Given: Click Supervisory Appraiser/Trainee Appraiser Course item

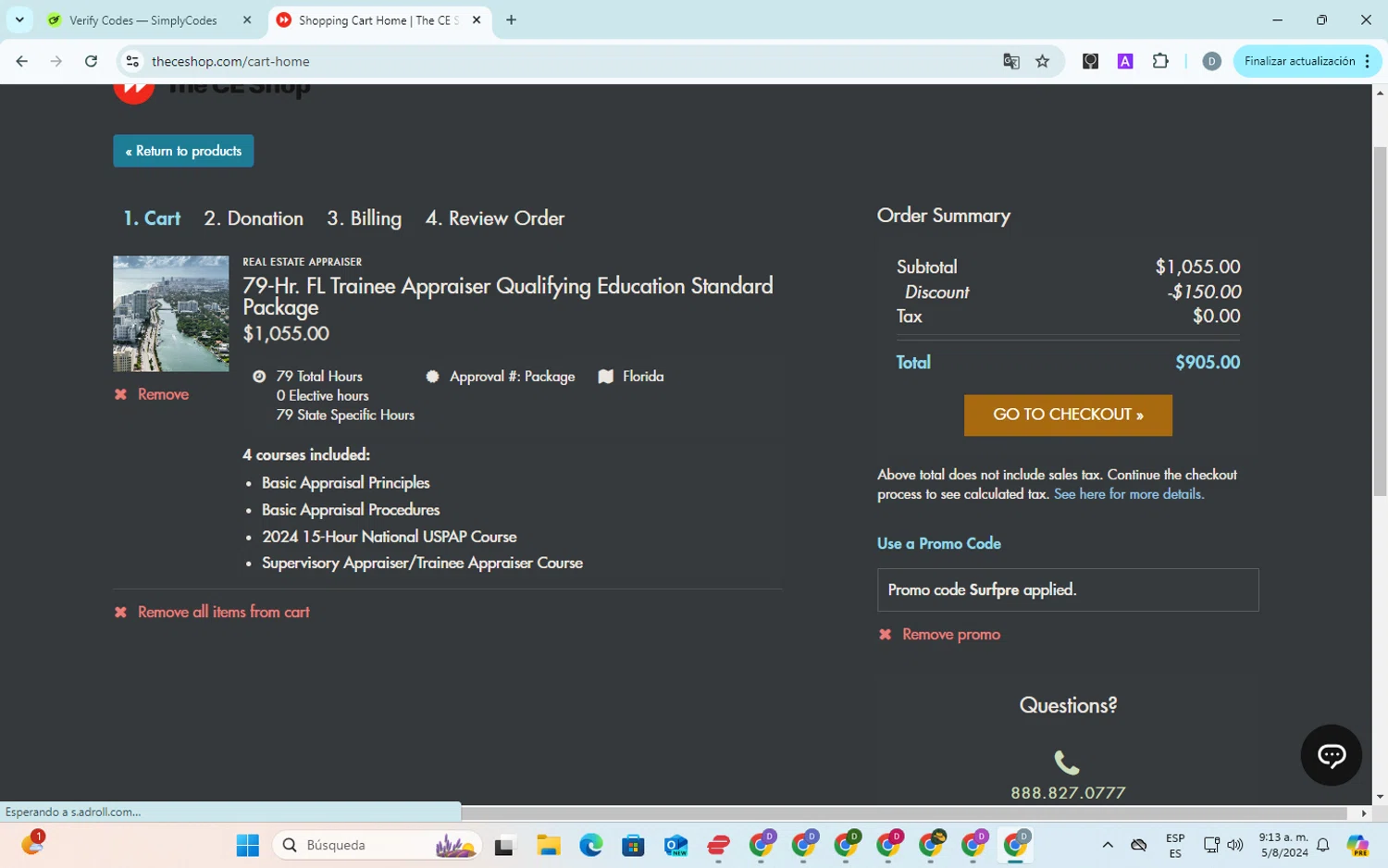Looking at the screenshot, I should (x=422, y=563).
